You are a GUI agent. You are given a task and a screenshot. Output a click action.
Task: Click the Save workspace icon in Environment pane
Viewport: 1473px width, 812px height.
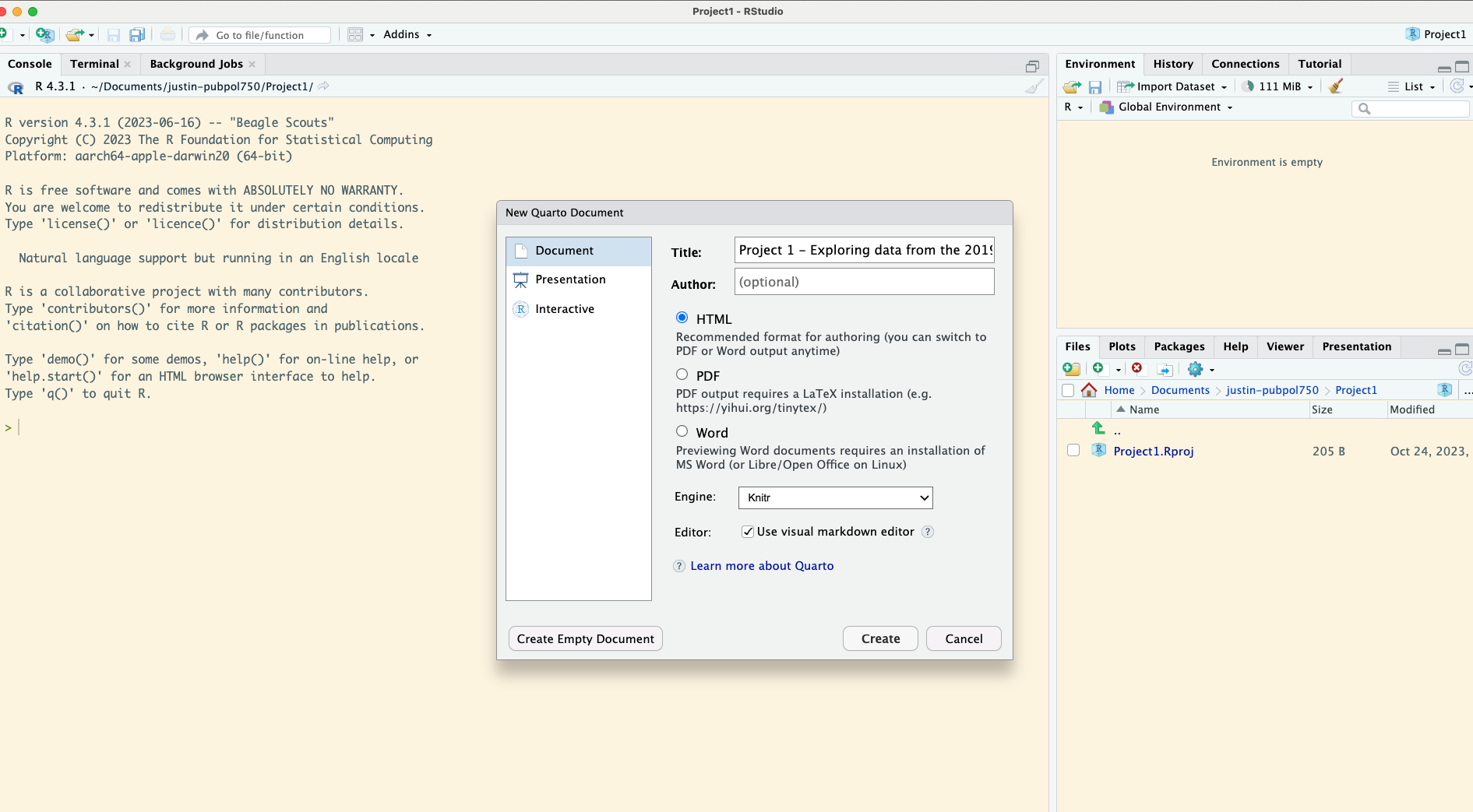point(1095,86)
